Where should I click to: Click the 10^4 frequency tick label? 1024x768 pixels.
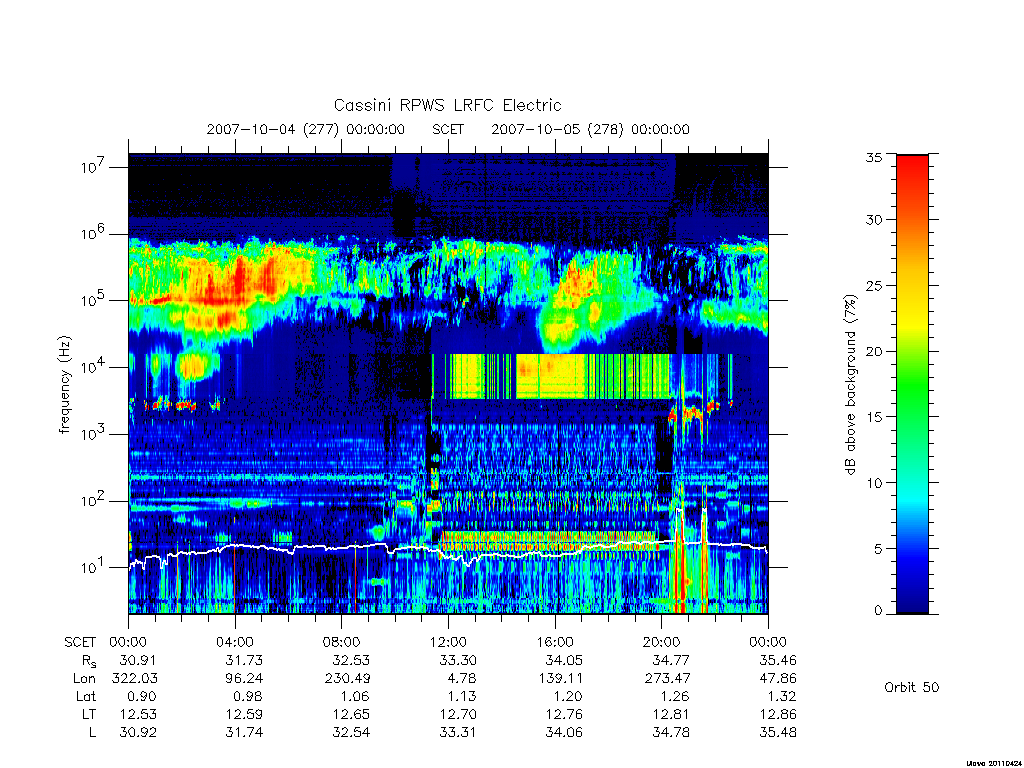(94, 366)
